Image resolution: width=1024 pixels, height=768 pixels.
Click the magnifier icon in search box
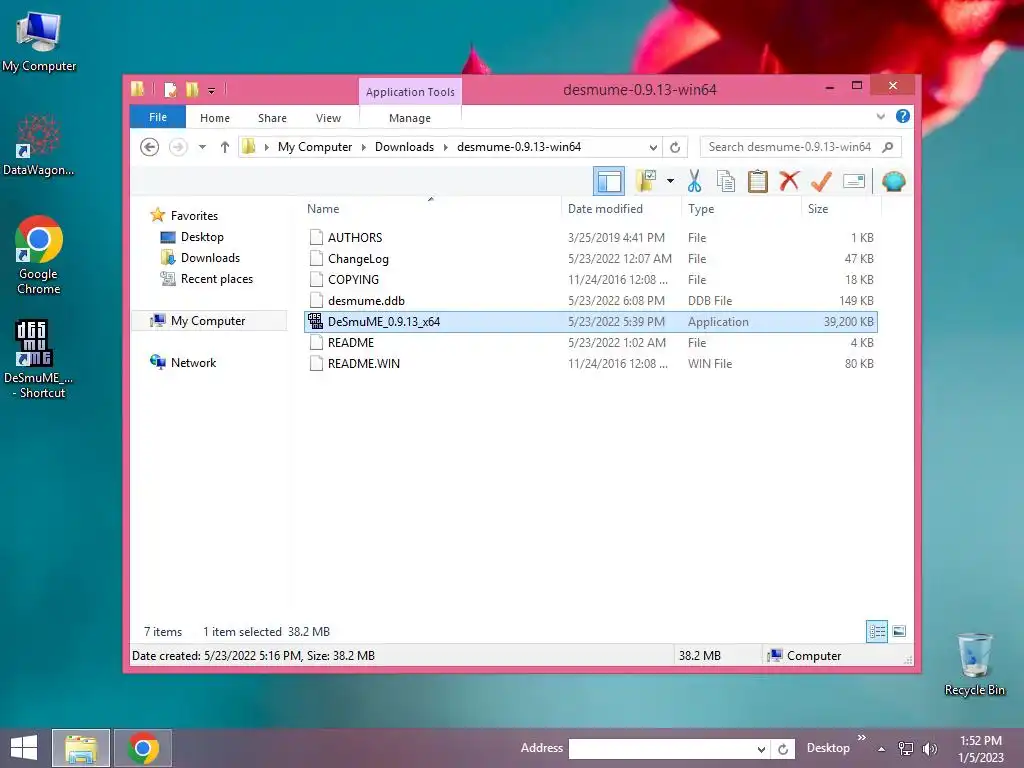(888, 147)
